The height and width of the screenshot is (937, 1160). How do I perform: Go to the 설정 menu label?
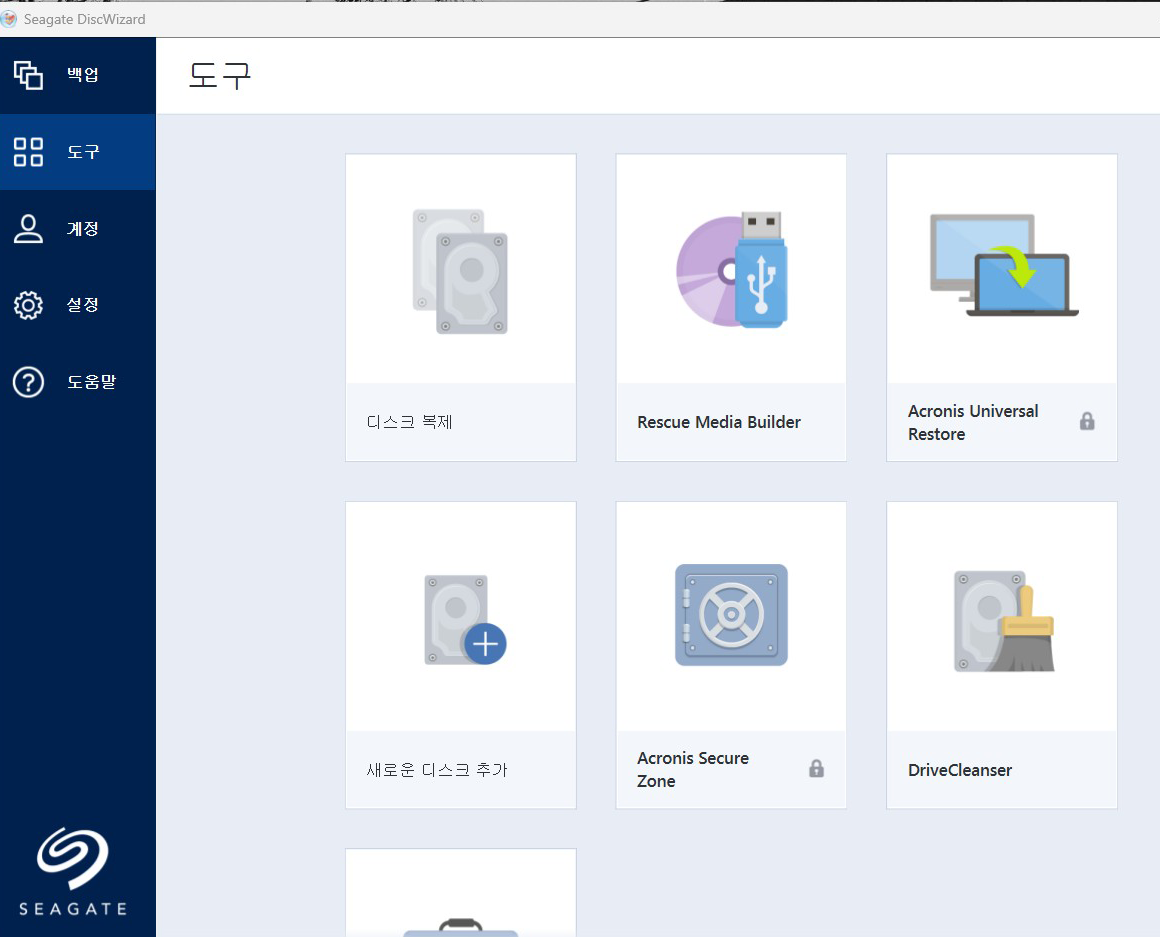click(x=83, y=305)
